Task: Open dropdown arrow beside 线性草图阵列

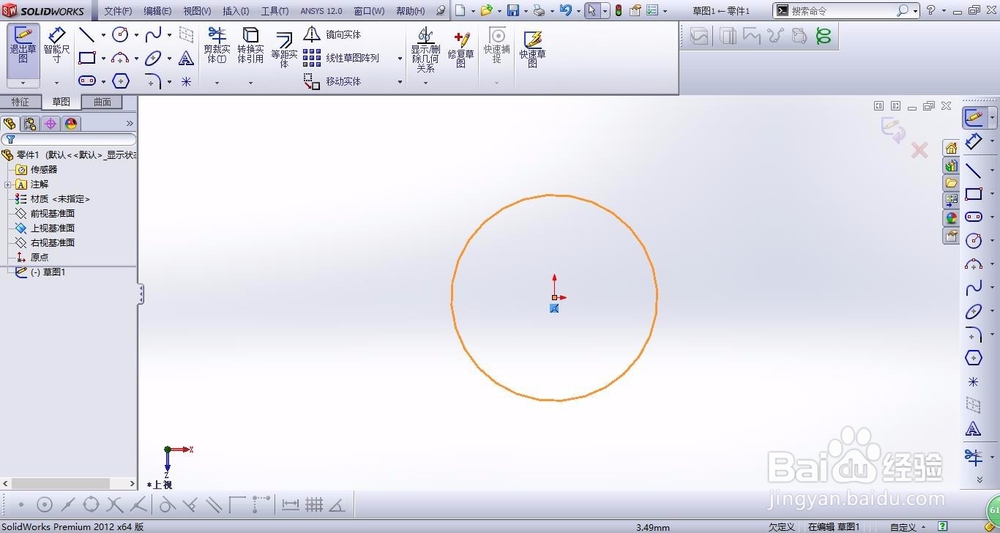Action: tap(400, 59)
